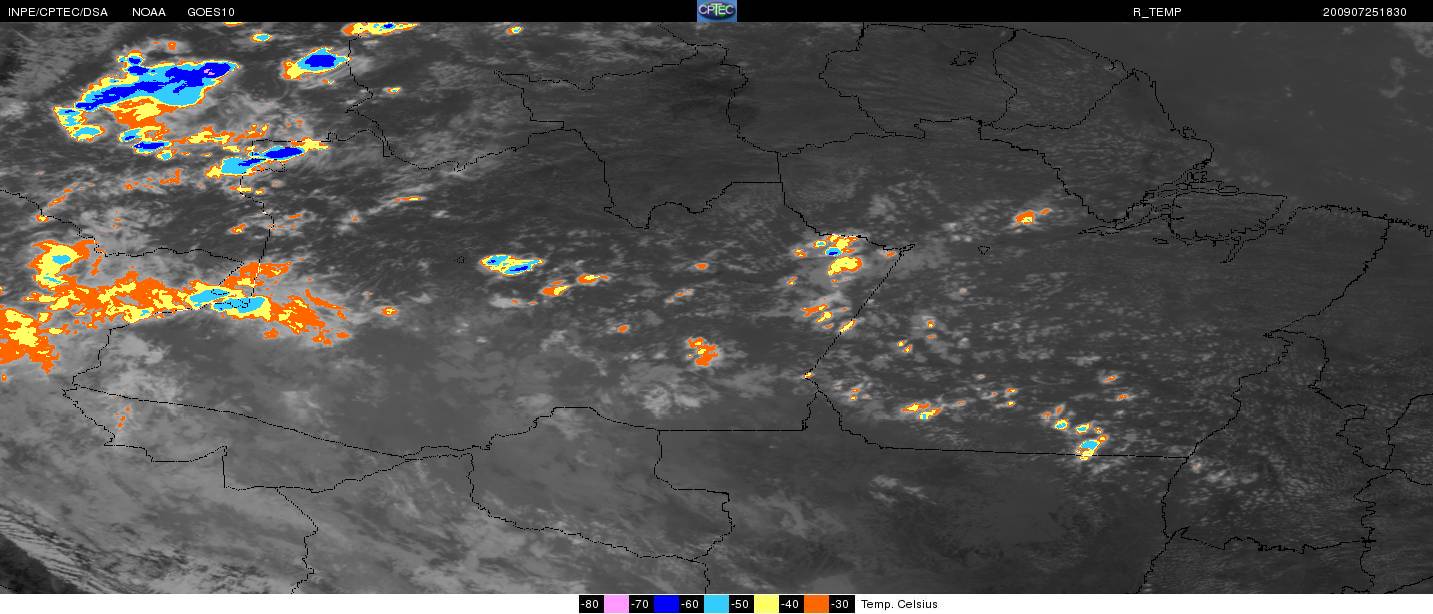Click the CPTEC logo in header
The height and width of the screenshot is (614, 1433).
[x=716, y=11]
